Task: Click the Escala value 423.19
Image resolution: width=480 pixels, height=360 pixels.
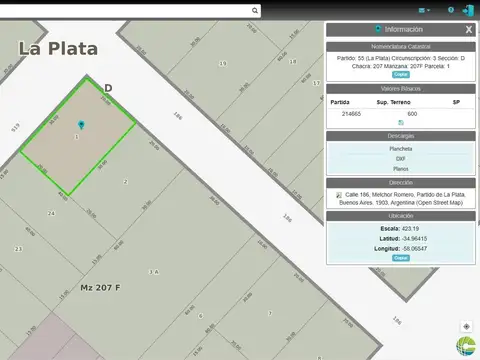Action: point(410,229)
